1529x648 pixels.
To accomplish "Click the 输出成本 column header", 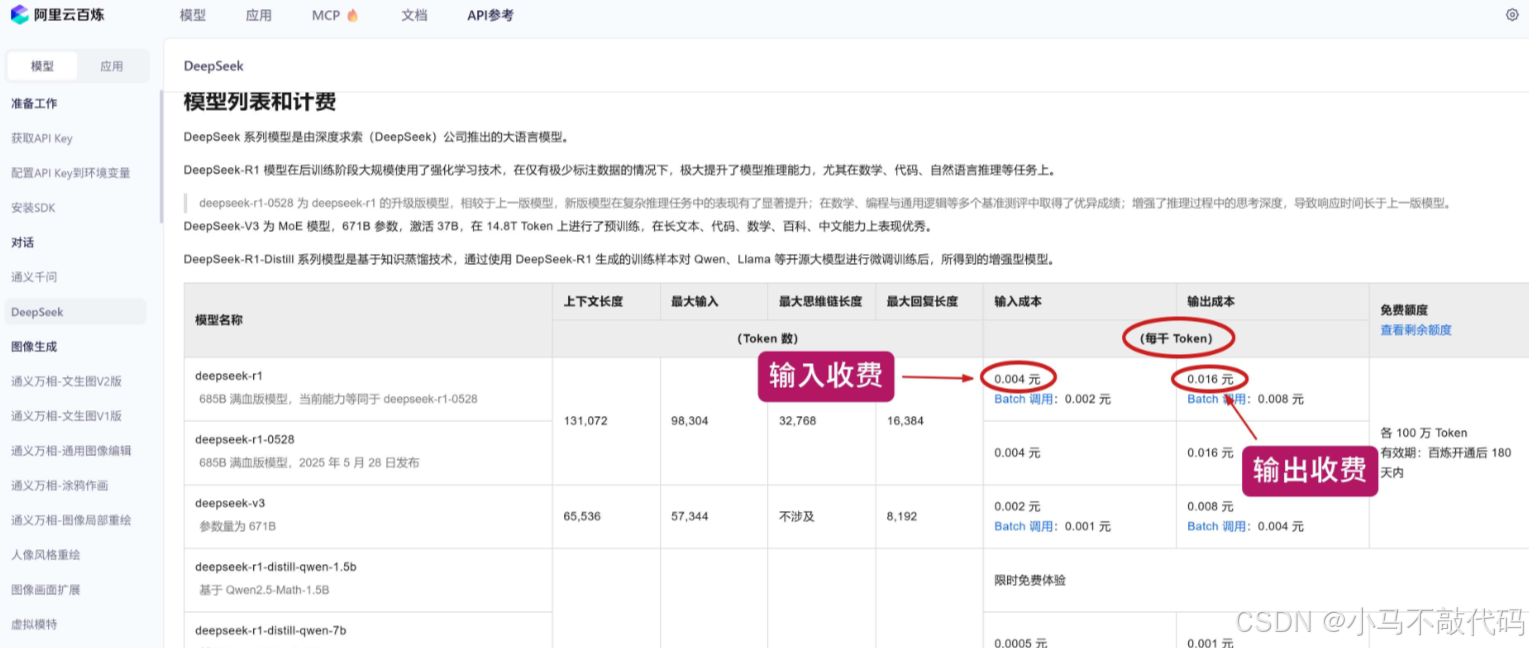I will coord(1211,301).
